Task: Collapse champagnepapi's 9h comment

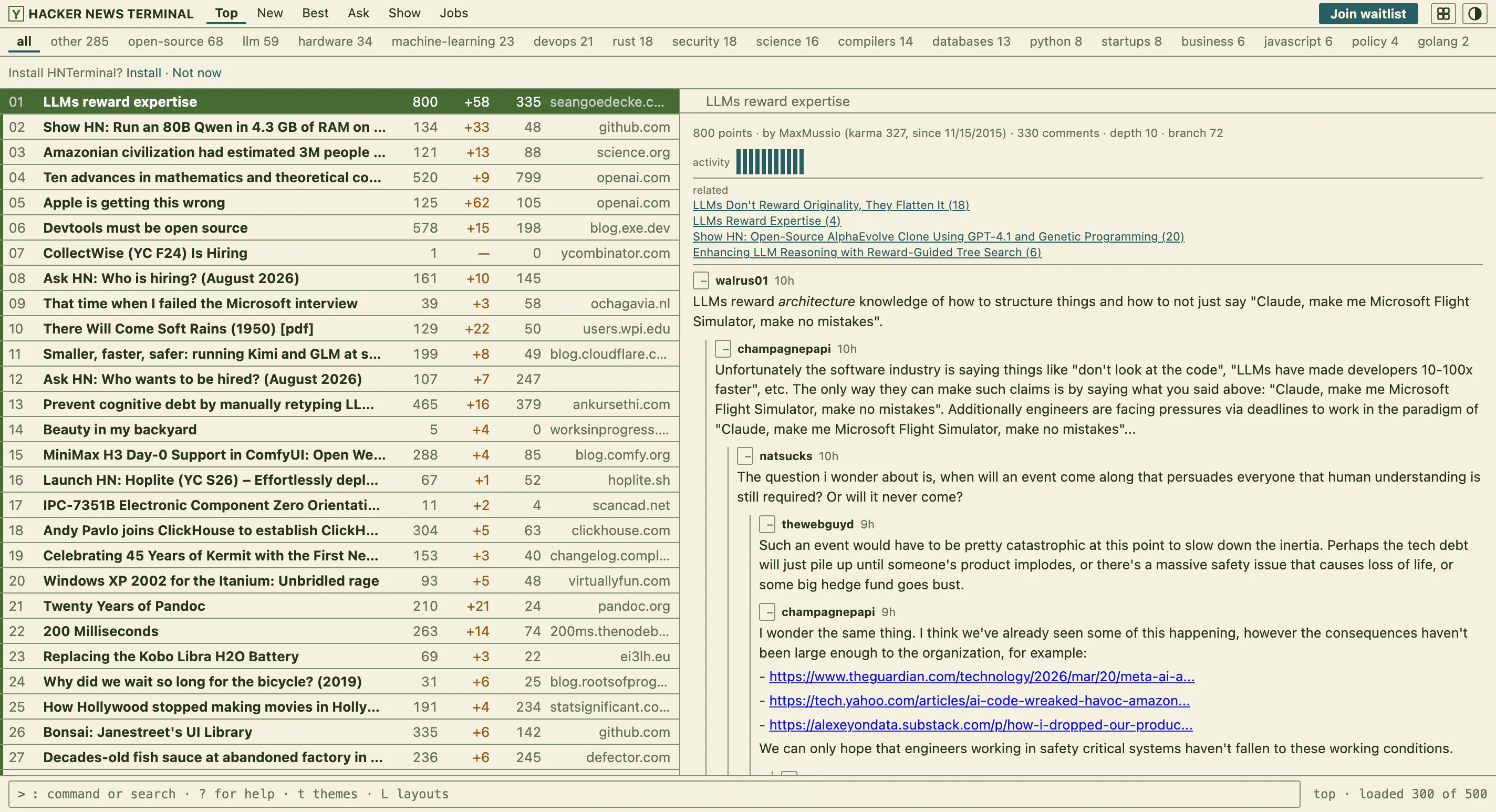Action: (x=767, y=612)
